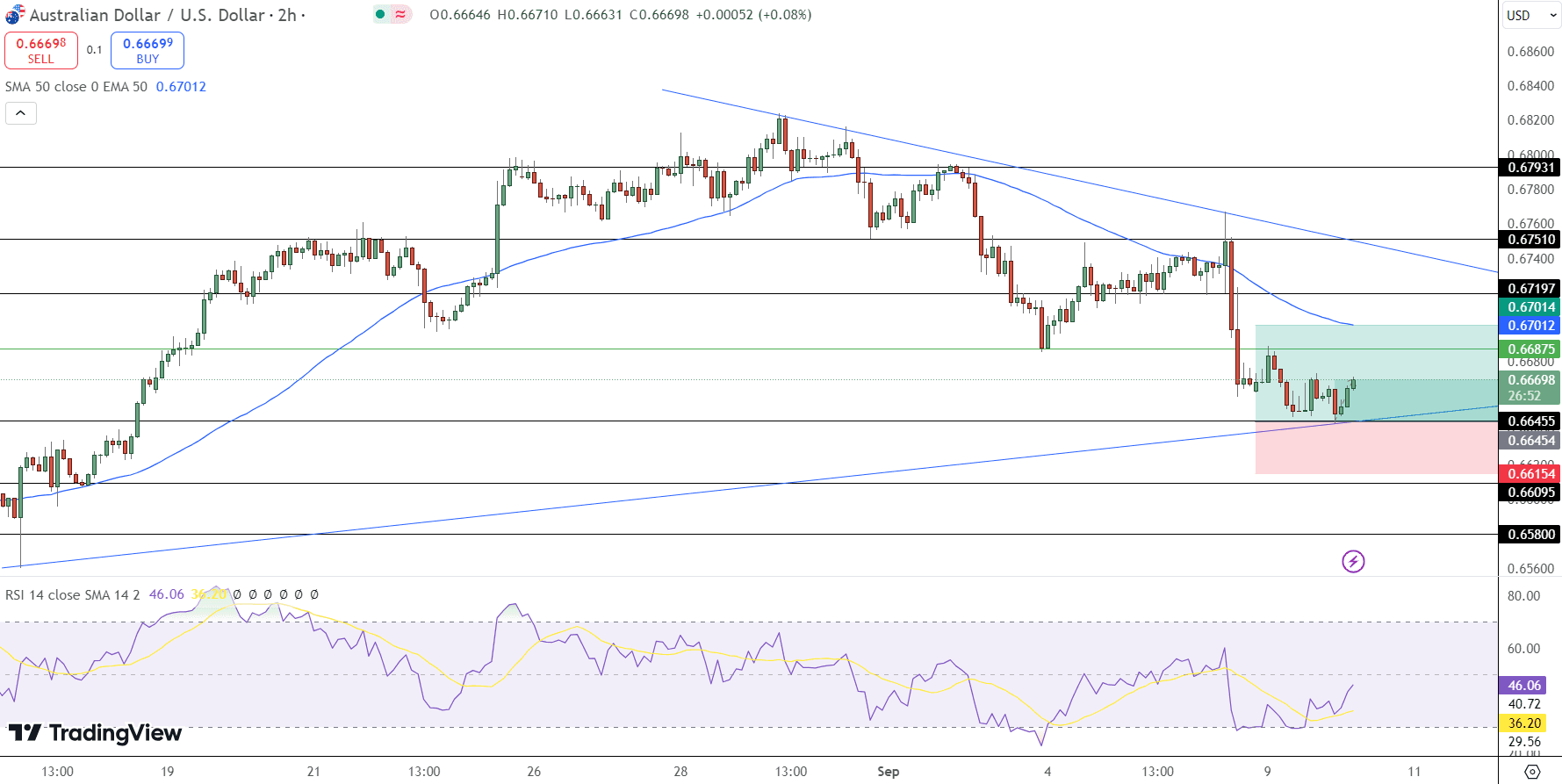Click the +0.00052 (+0.08%) change text

[753, 15]
